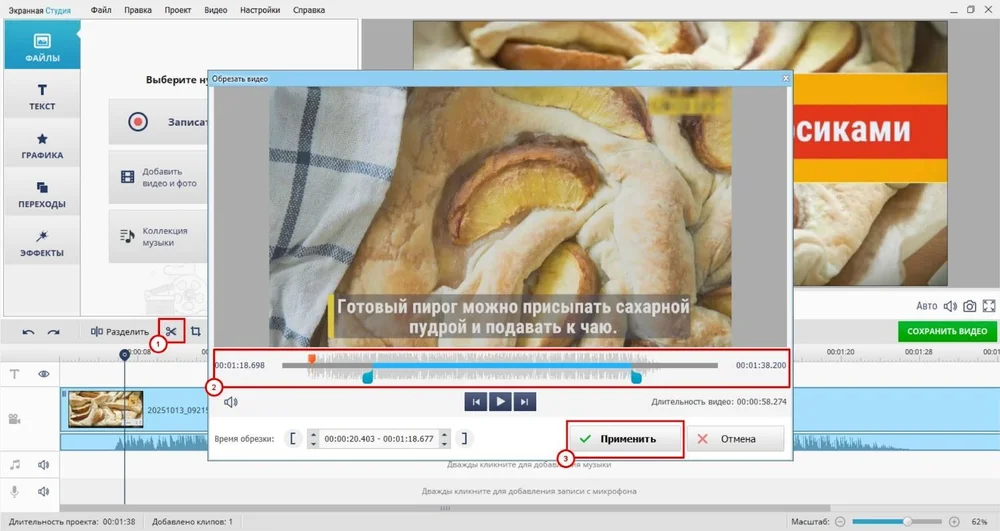Close the Обрезать видео dialog
This screenshot has width=1000, height=531.
click(x=786, y=78)
